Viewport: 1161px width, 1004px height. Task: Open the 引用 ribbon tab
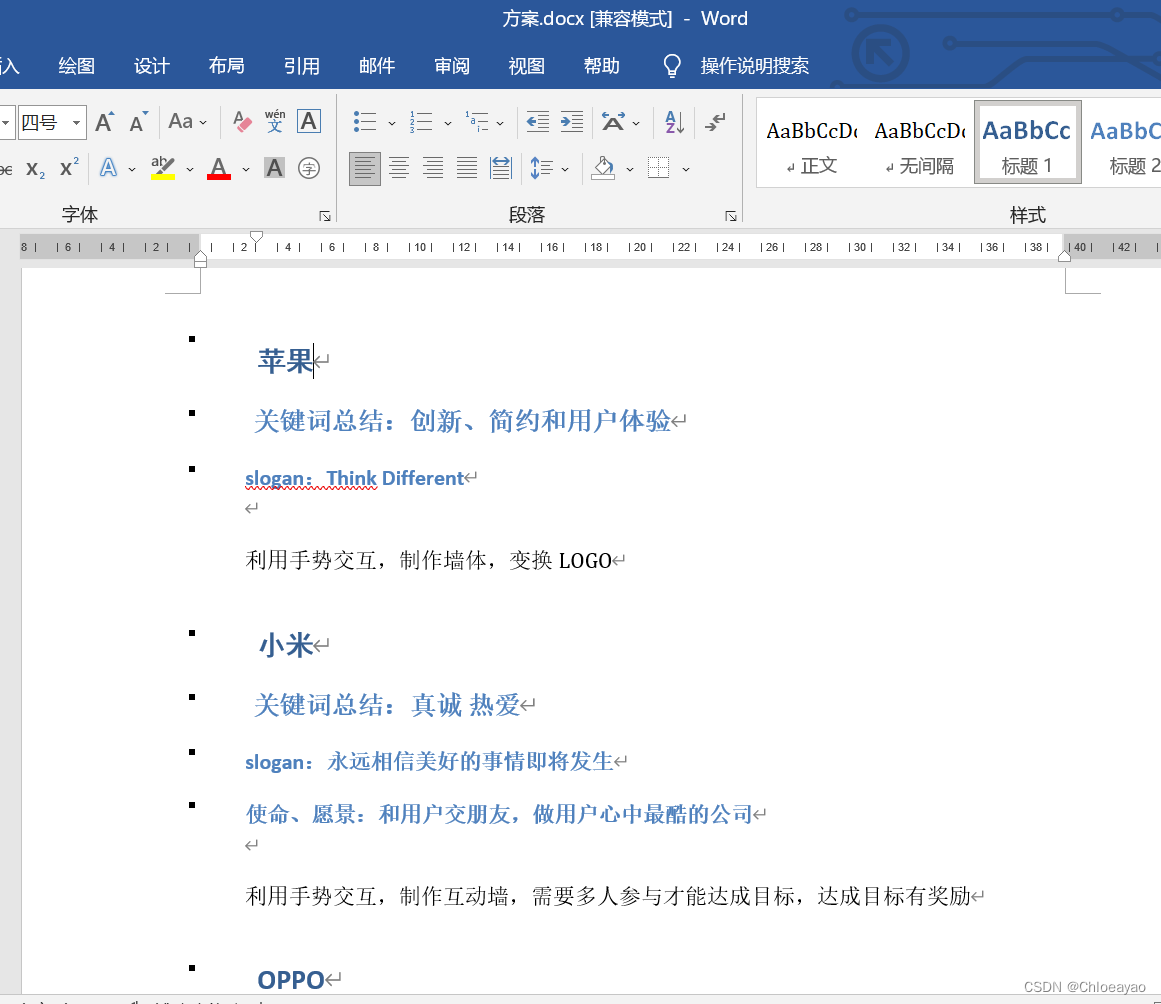click(x=301, y=66)
